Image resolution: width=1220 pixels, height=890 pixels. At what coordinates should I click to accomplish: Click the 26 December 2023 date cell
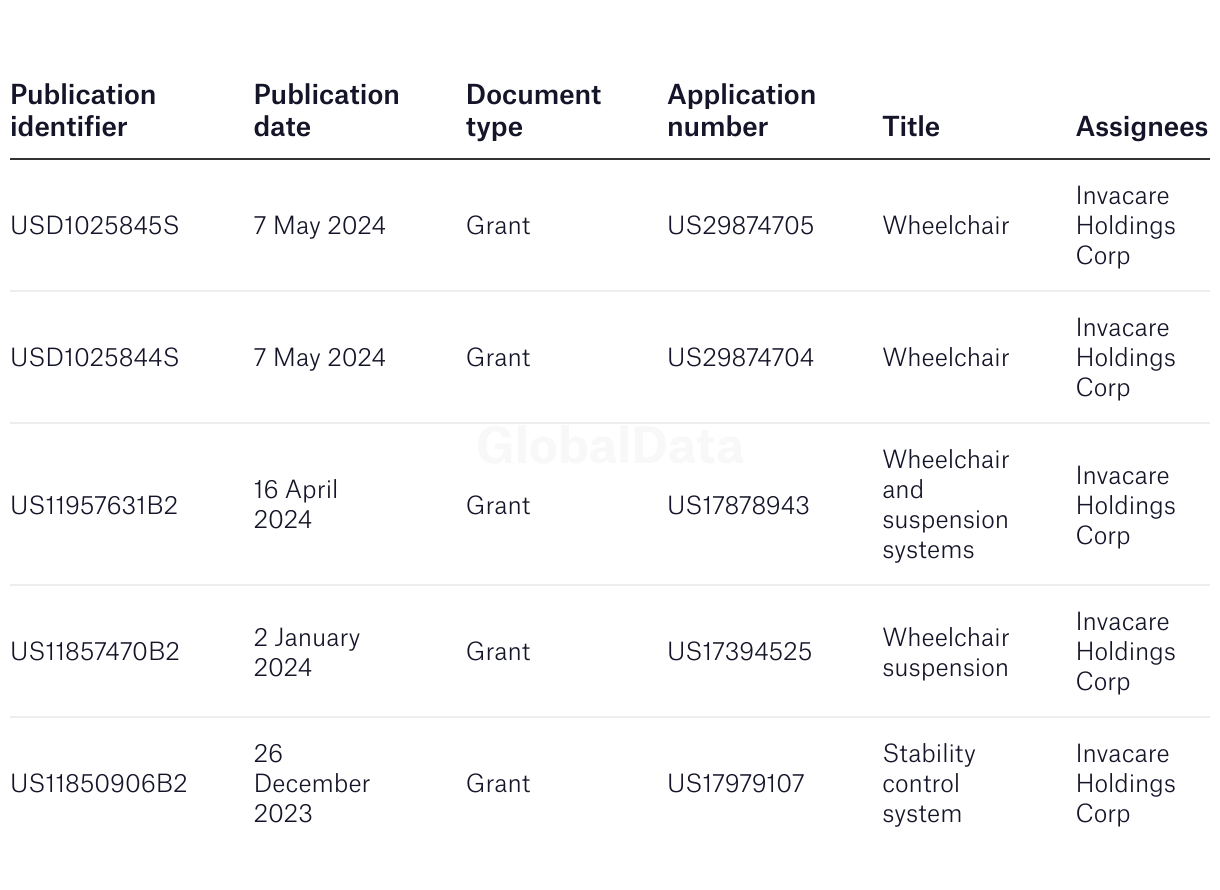[x=312, y=784]
